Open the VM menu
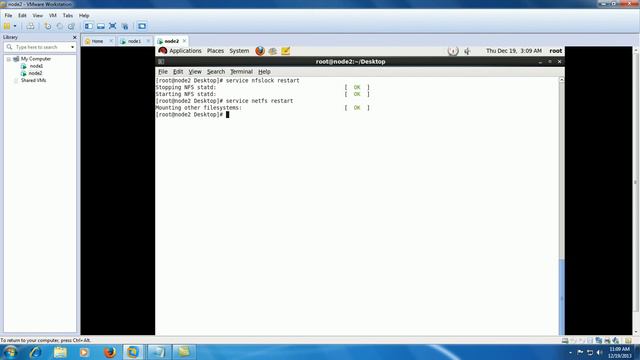Image resolution: width=640 pixels, height=360 pixels. point(53,16)
